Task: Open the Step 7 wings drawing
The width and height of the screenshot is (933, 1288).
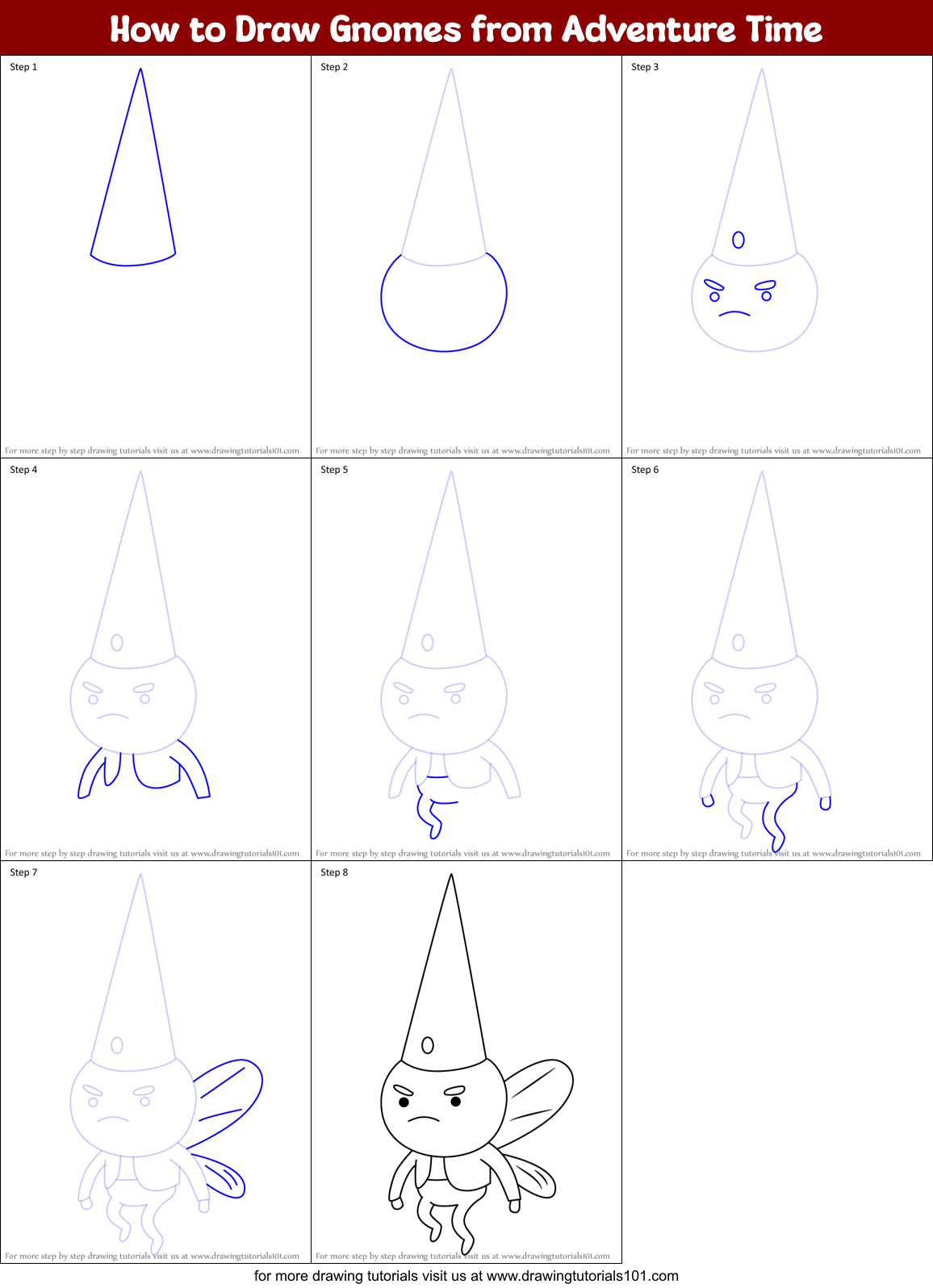Action: click(x=166, y=1065)
